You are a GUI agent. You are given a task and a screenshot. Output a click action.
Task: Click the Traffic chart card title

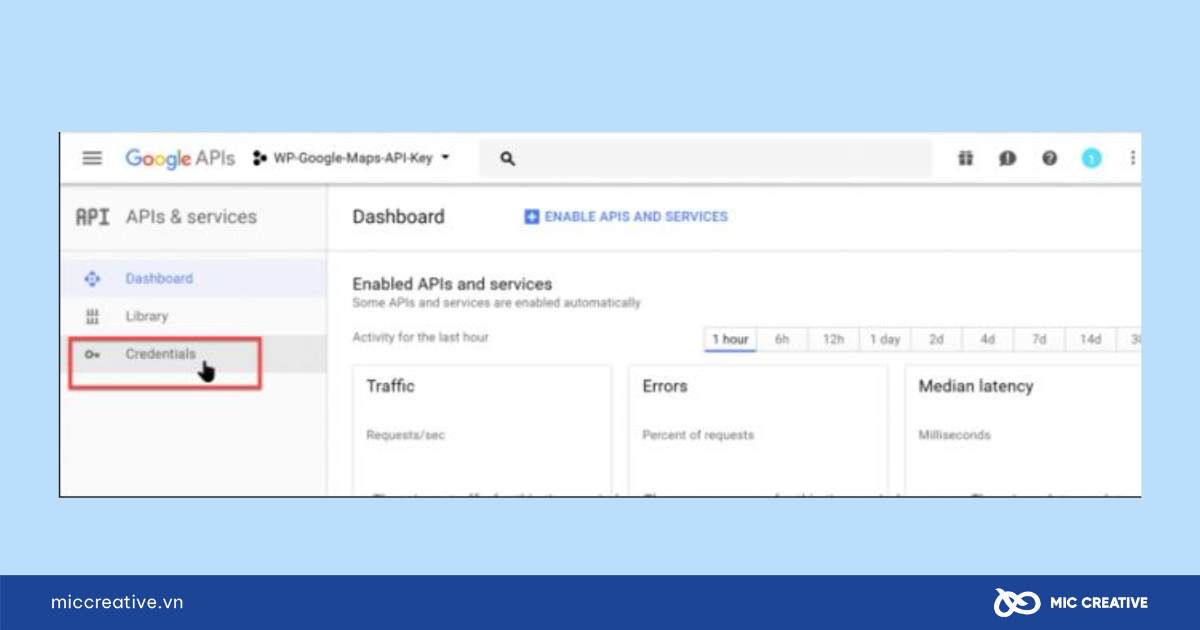(390, 386)
